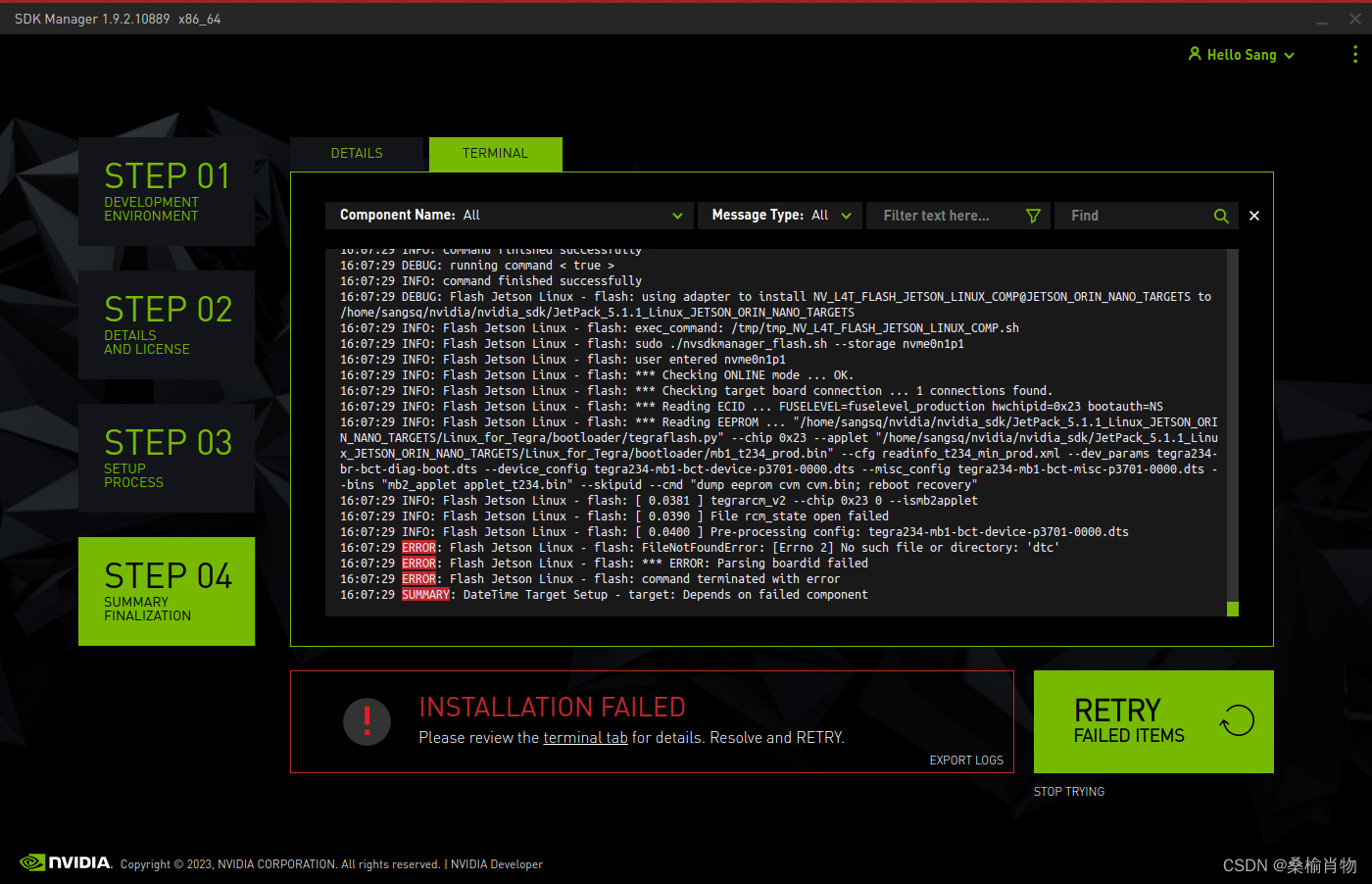Click the retry circular arrow icon

1236,720
